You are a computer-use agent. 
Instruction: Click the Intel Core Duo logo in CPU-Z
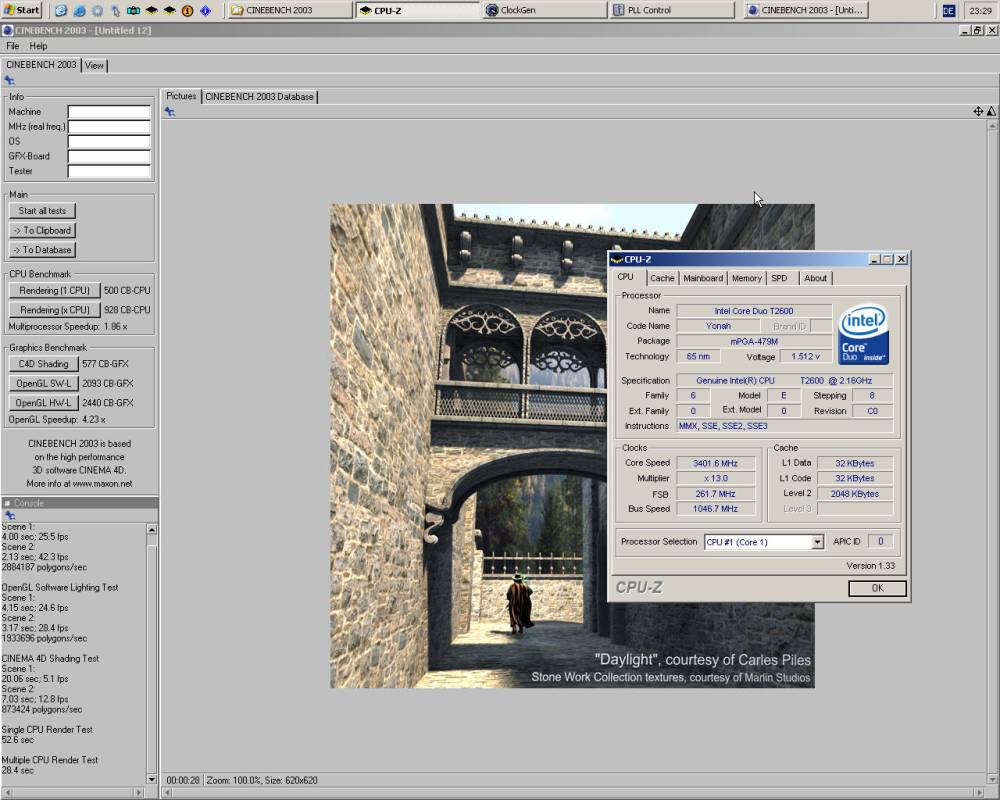(x=863, y=334)
